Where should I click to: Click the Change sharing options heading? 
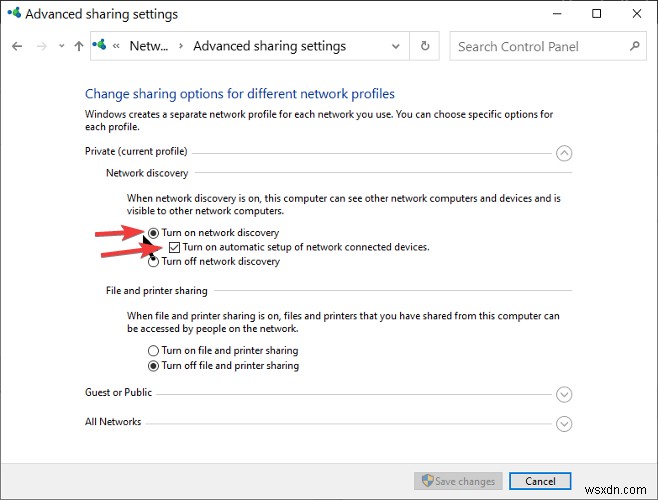[240, 94]
